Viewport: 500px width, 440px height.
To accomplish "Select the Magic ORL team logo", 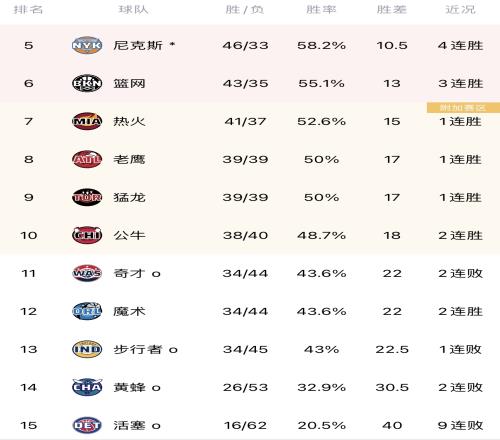I will [x=87, y=311].
